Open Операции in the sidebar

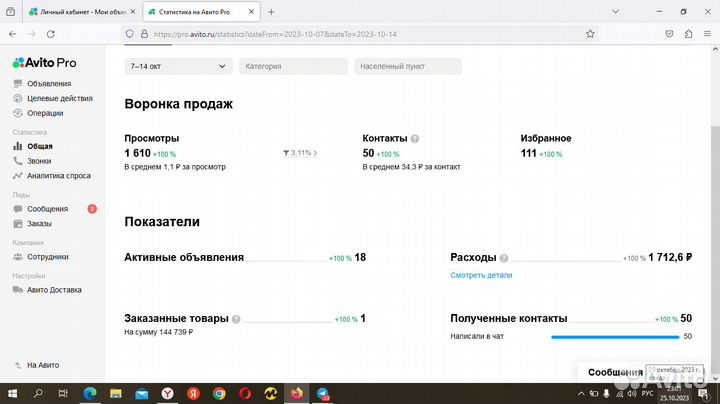pos(45,113)
